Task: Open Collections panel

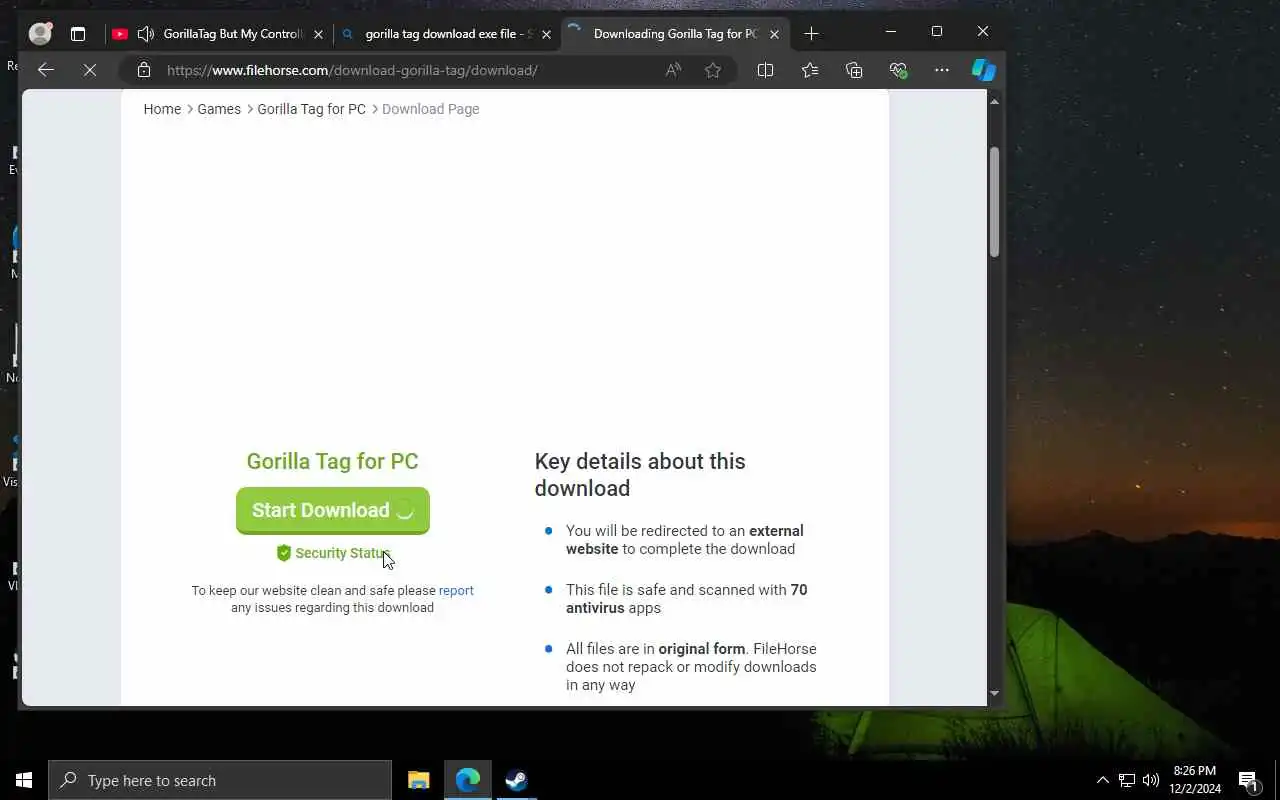Action: point(854,70)
